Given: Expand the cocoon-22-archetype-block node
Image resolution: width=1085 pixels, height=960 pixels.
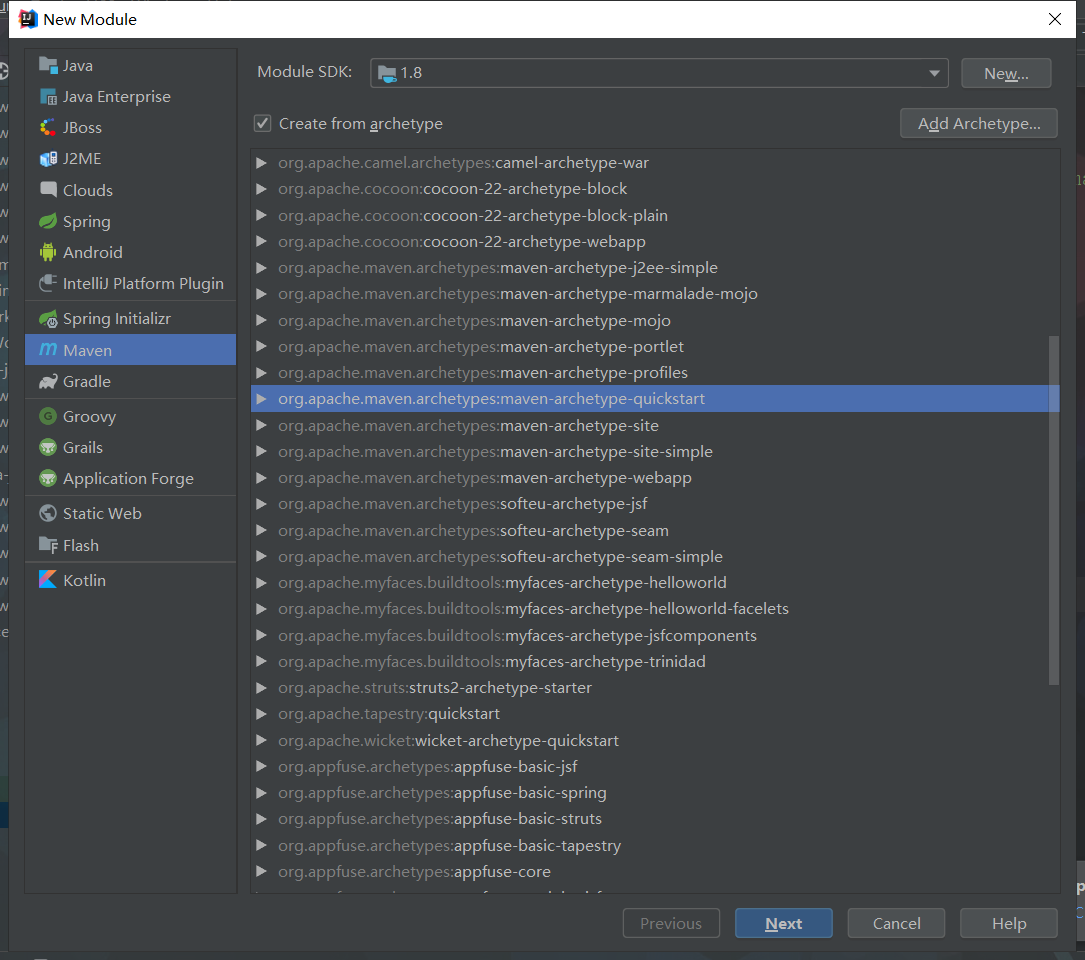Looking at the screenshot, I should 262,189.
